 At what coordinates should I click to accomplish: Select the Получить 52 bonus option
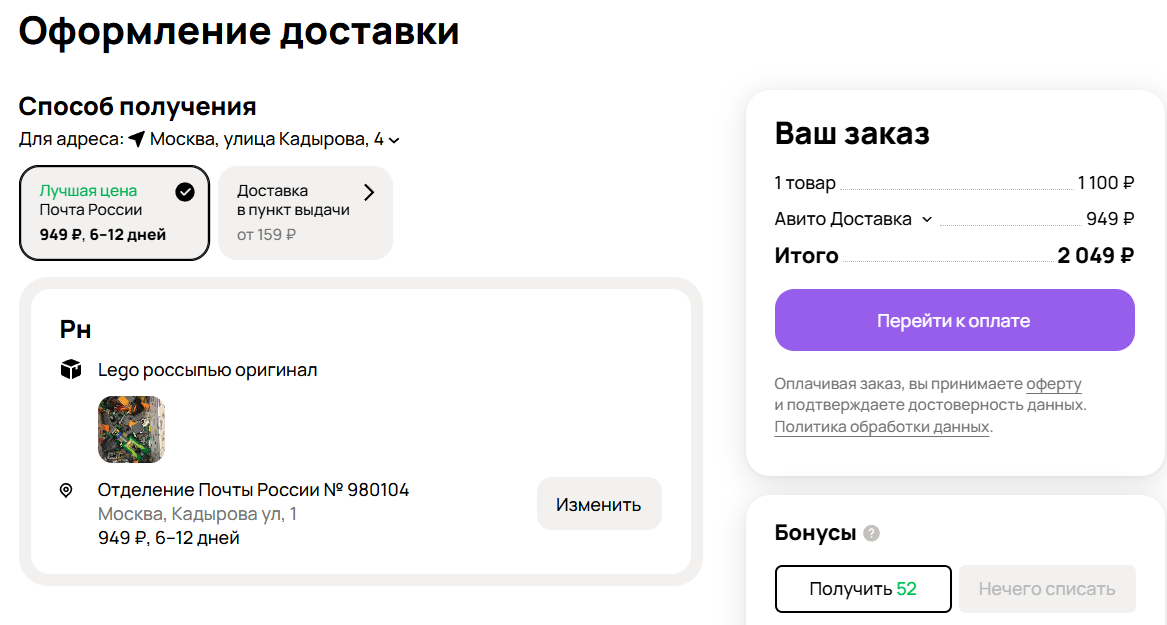[862, 589]
